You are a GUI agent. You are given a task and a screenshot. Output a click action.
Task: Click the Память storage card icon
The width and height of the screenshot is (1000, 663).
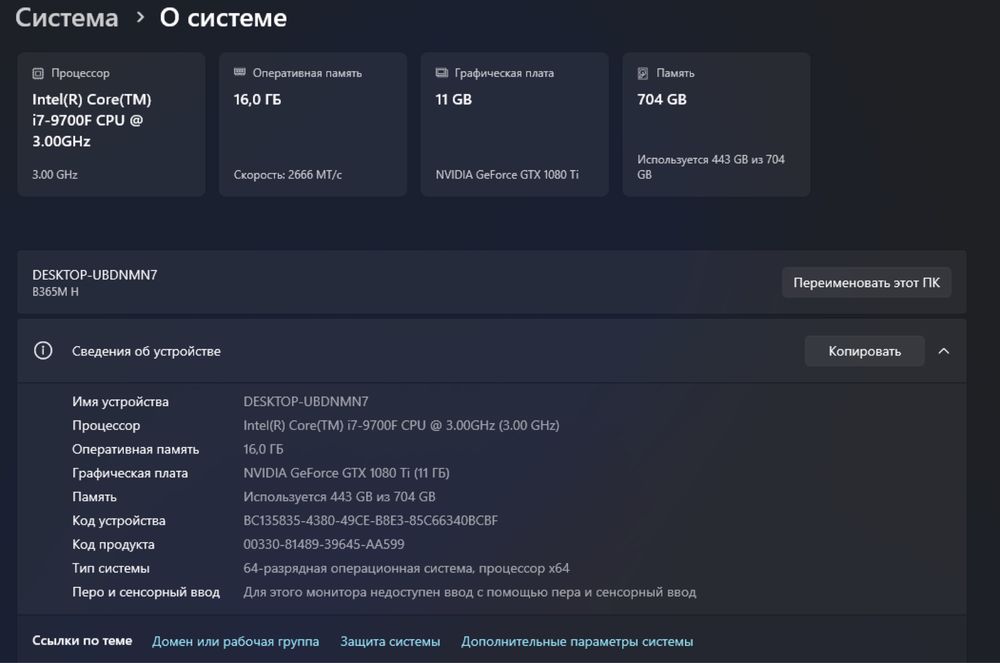[643, 73]
